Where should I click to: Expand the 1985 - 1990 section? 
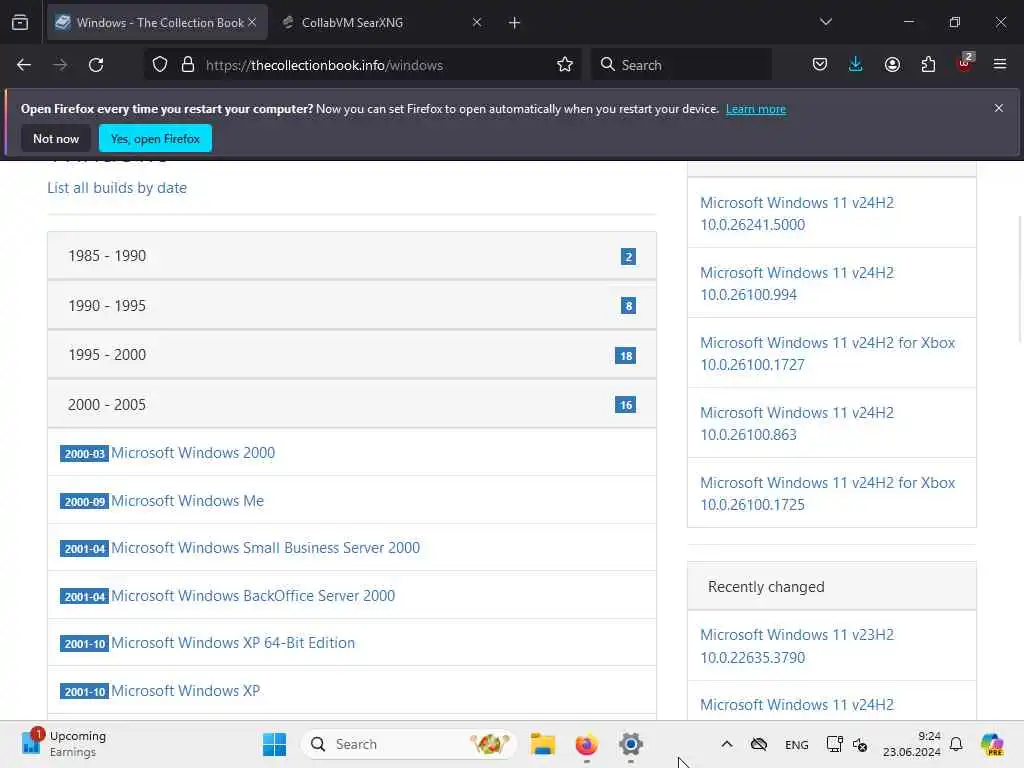coord(351,256)
